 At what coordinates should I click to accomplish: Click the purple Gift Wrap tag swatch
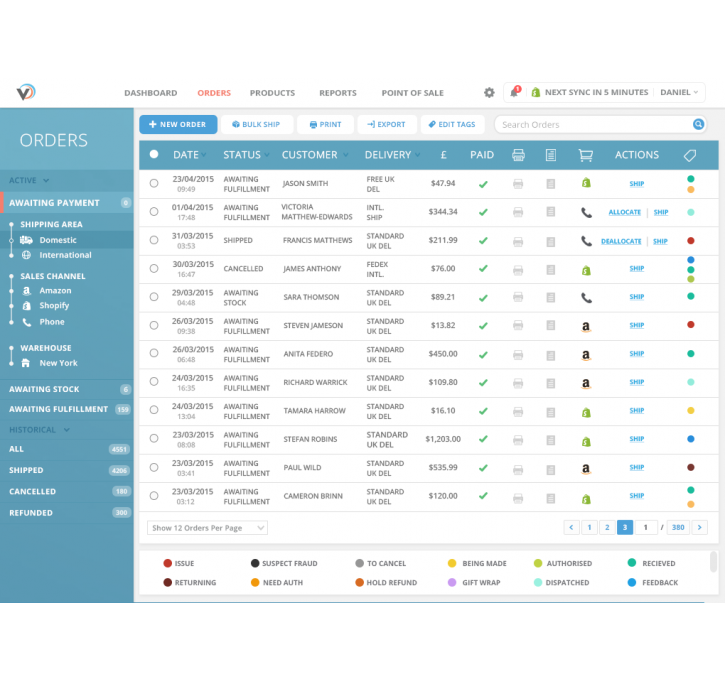[452, 582]
